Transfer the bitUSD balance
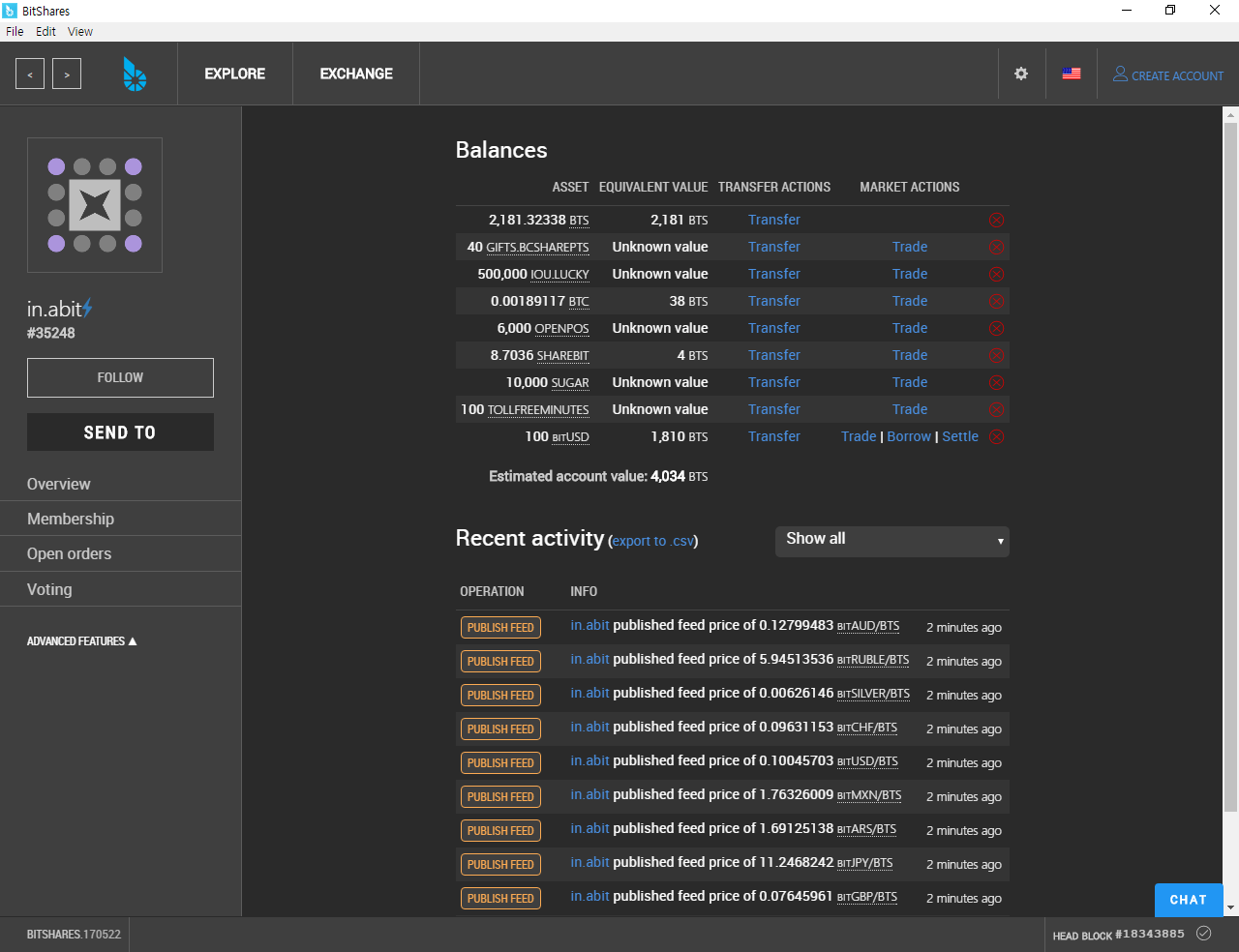The image size is (1239, 952). click(774, 436)
